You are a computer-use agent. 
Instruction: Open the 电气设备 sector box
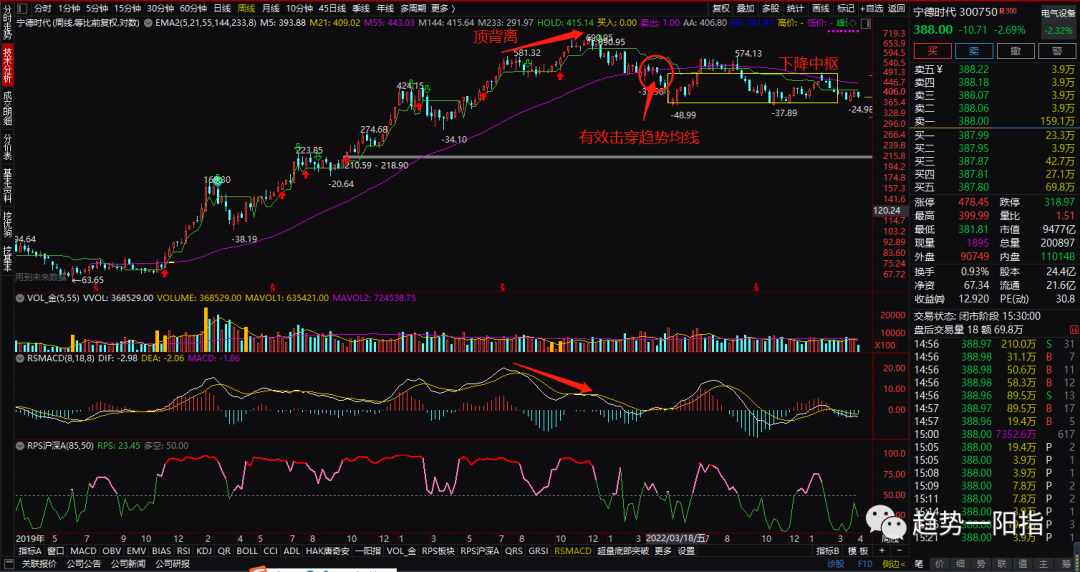[x=1057, y=21]
